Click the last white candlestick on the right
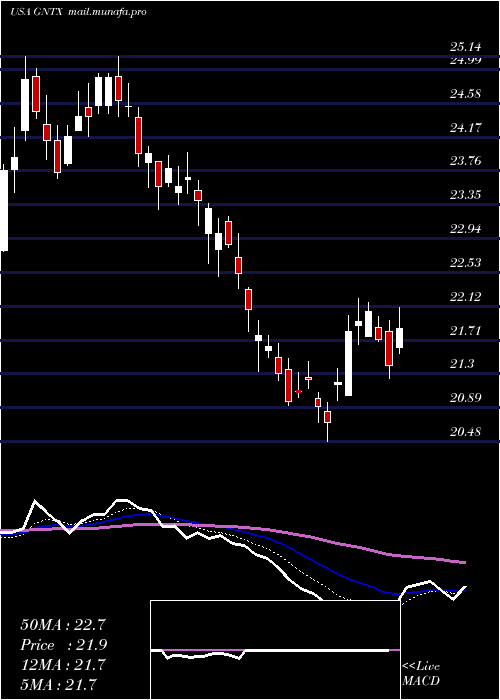 [x=399, y=338]
